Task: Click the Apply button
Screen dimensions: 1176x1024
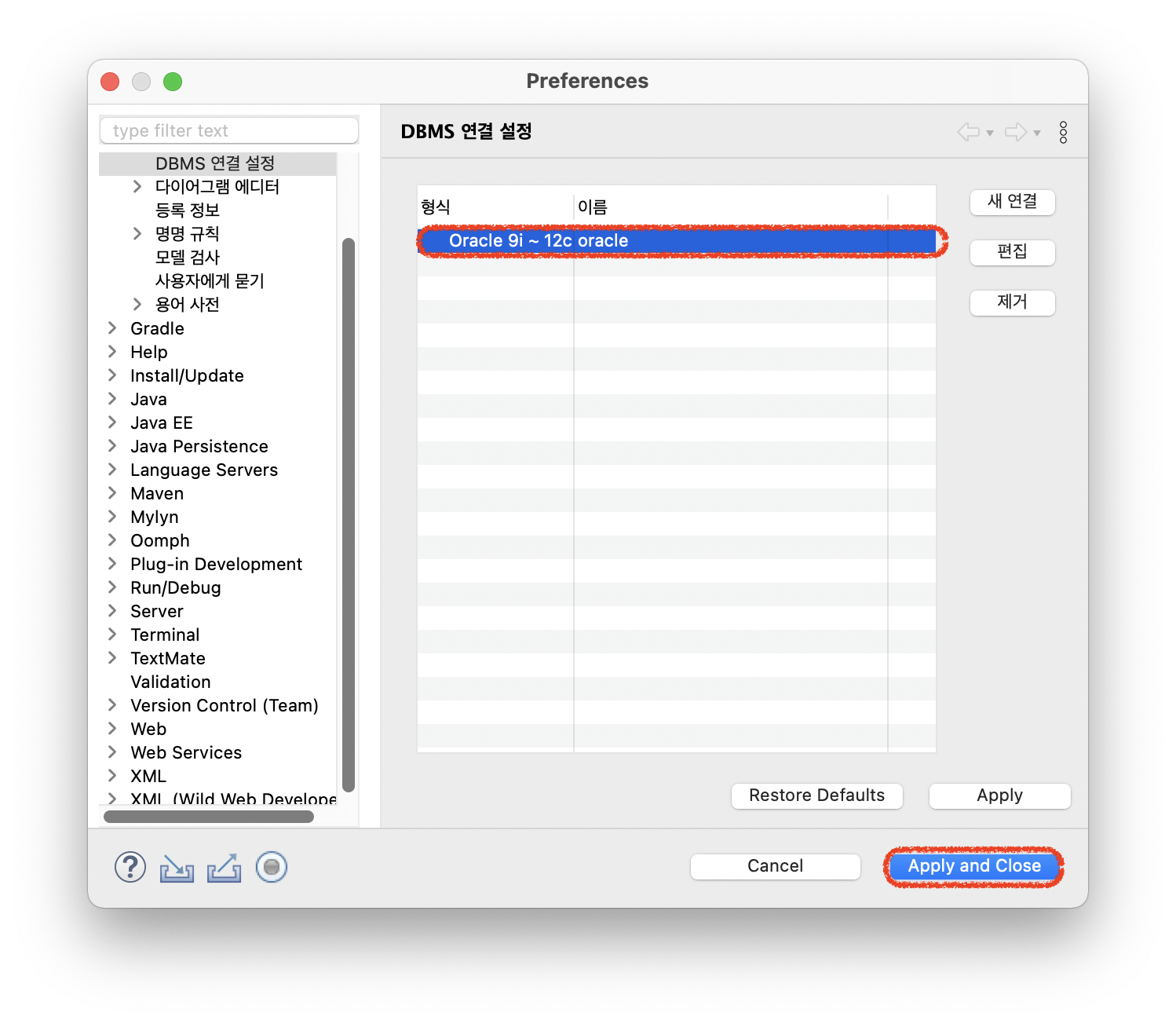Action: pyautogui.click(x=1000, y=795)
